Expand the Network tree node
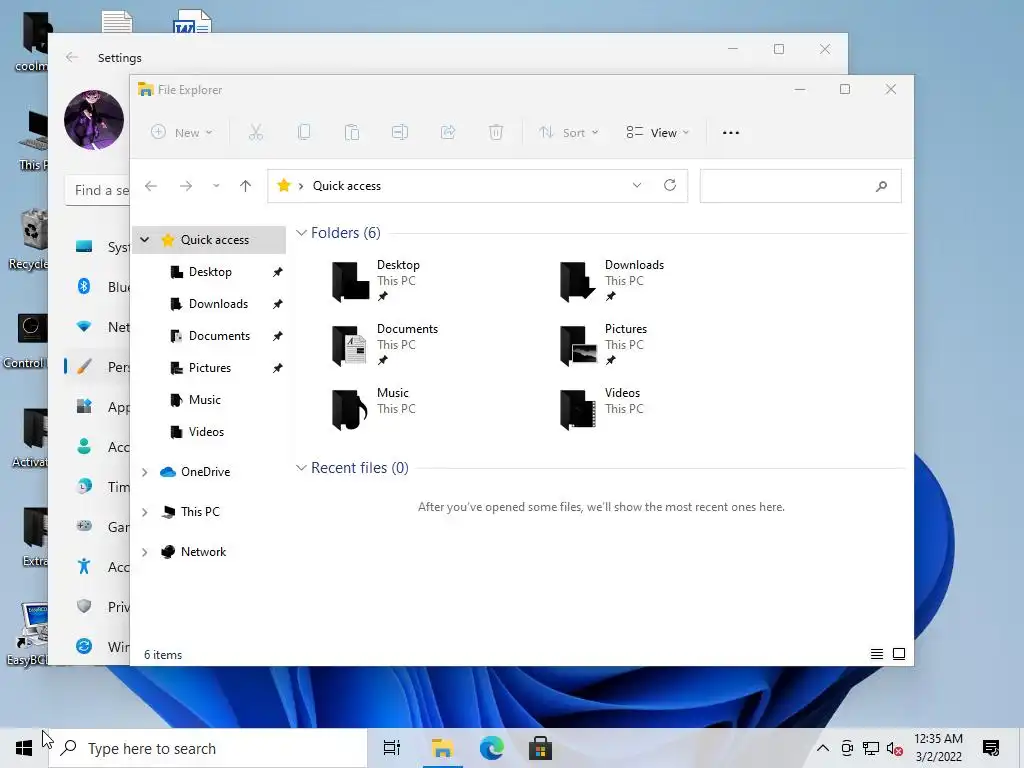This screenshot has height=768, width=1024. click(x=145, y=552)
